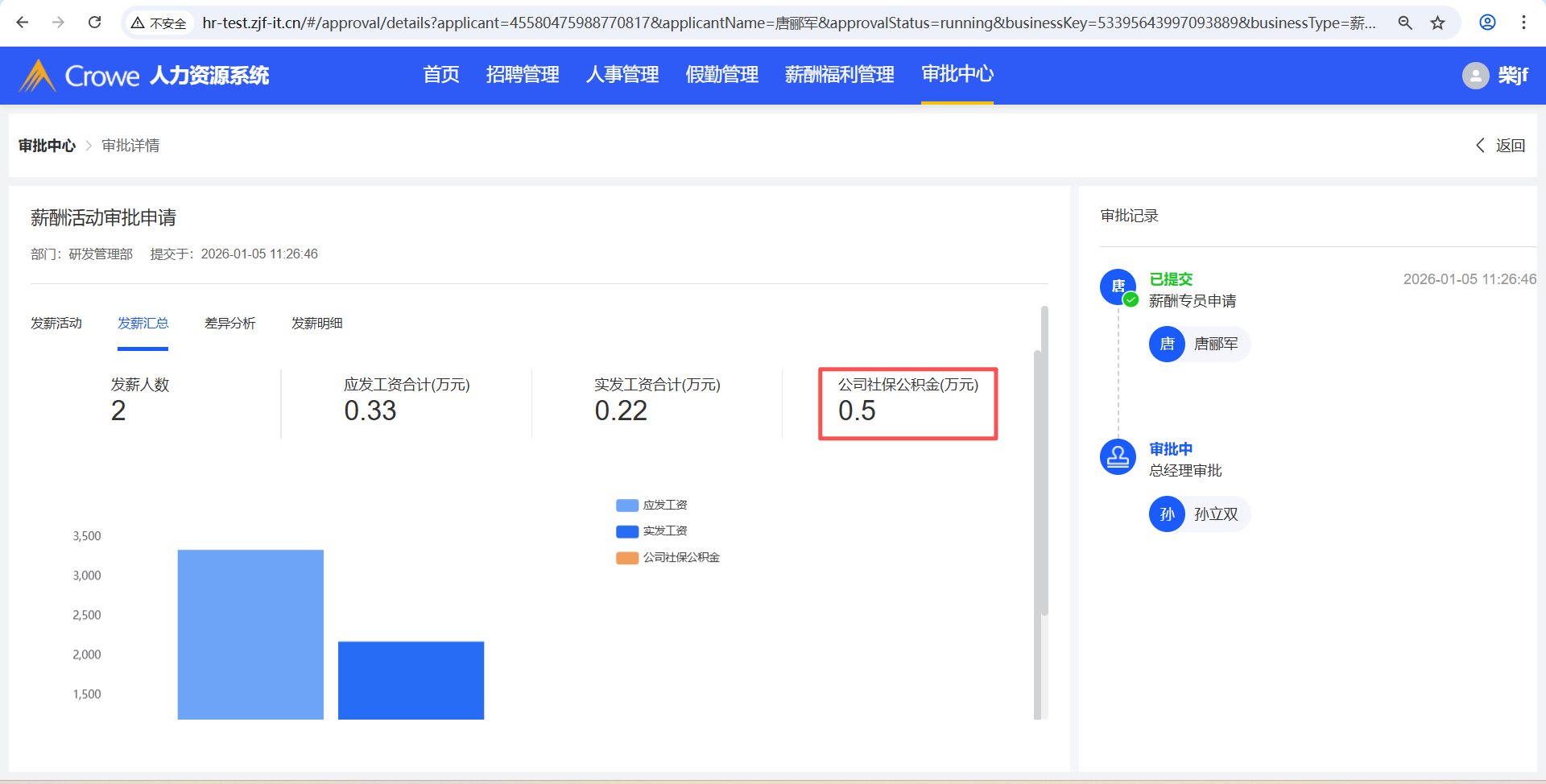The image size is (1546, 784).
Task: Reload the page with refresh icon
Action: coord(94,23)
